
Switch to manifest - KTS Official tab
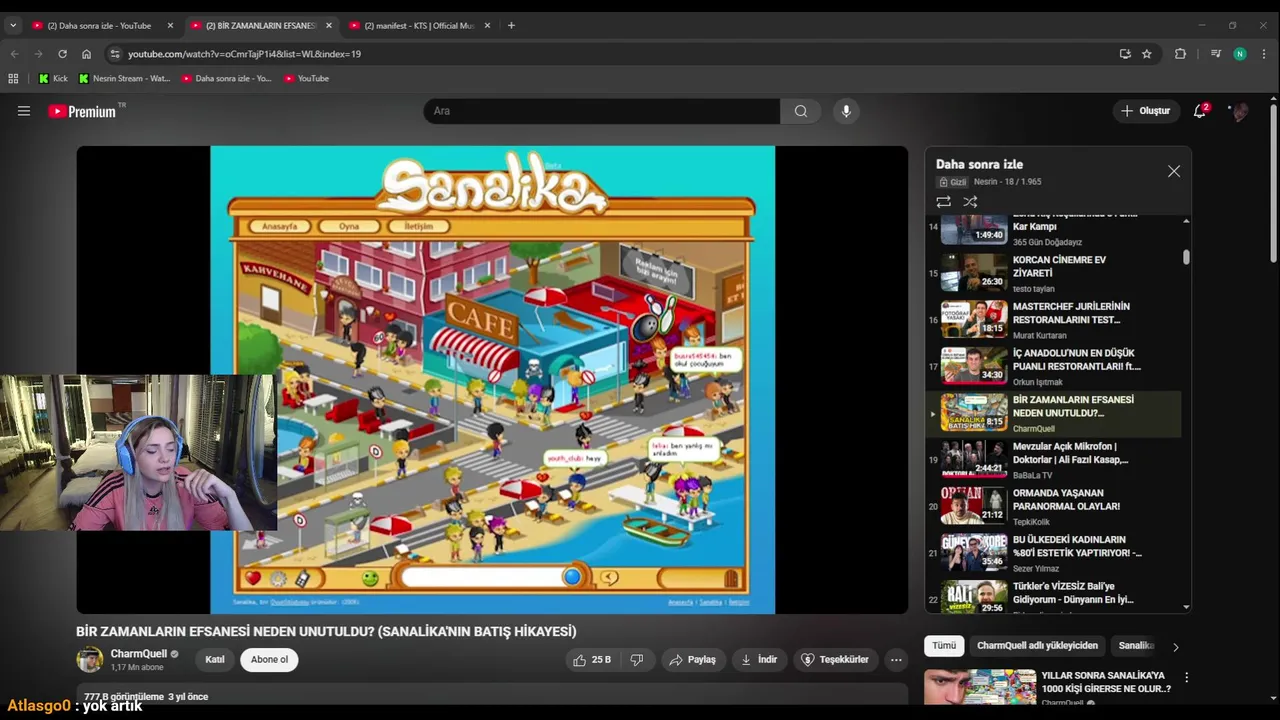coord(418,25)
